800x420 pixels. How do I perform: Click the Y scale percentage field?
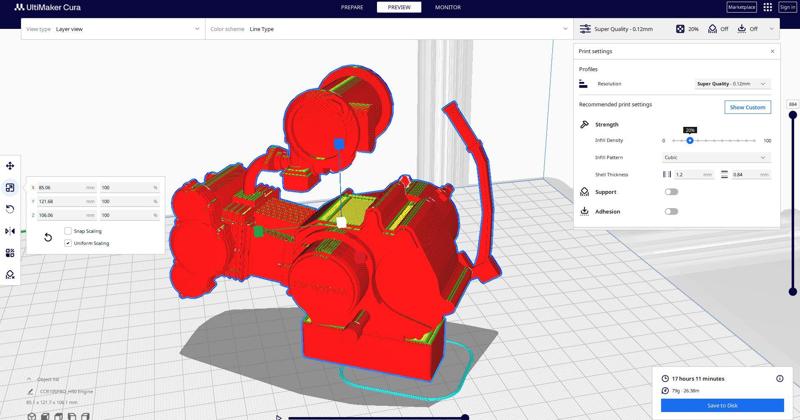[x=130, y=202]
